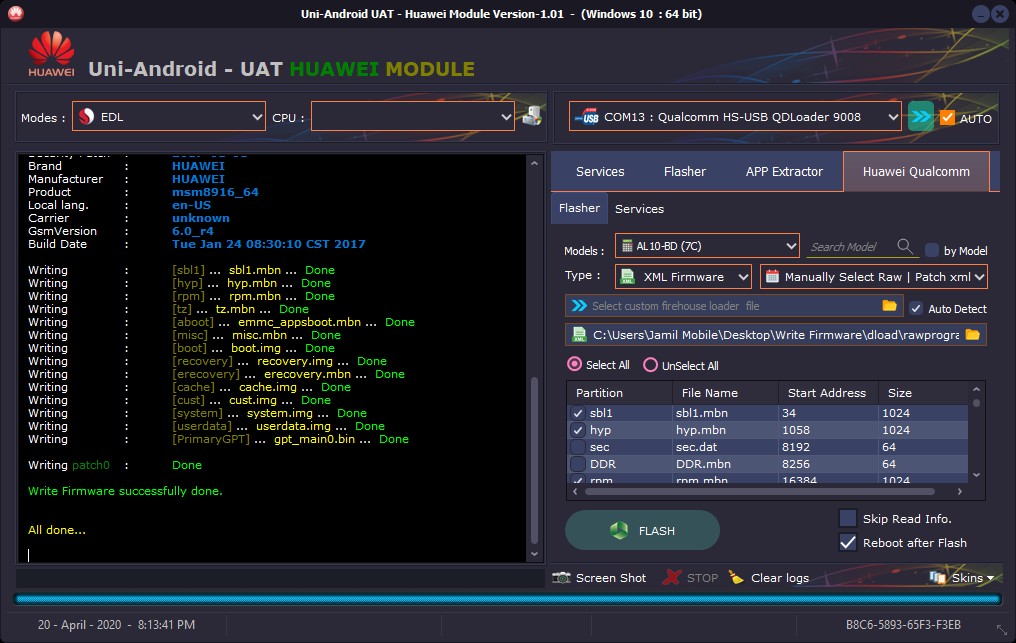
Task: Select the Services sub-tab
Action: point(639,209)
